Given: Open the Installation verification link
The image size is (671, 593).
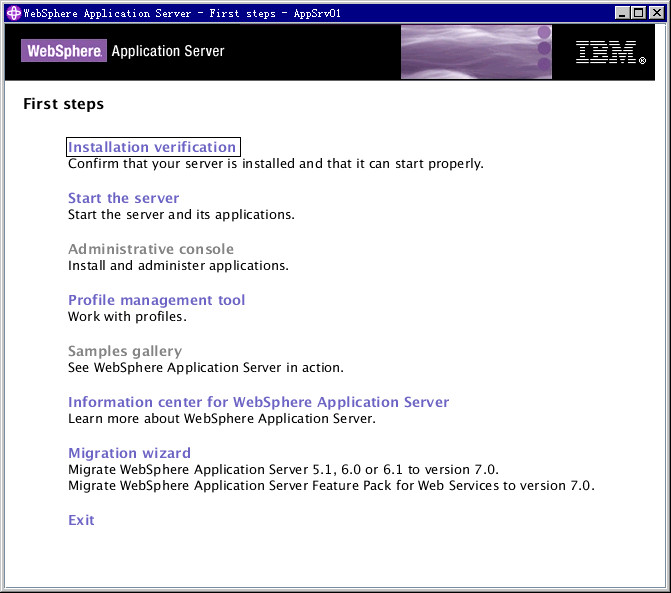Looking at the screenshot, I should pyautogui.click(x=152, y=147).
